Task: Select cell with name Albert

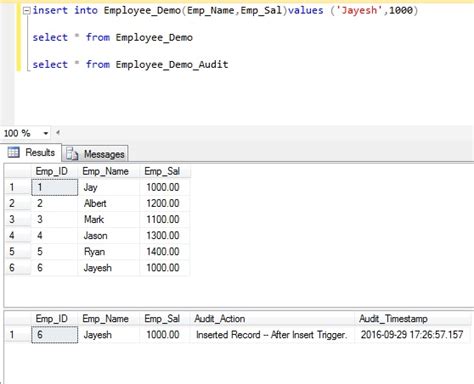Action: point(109,203)
